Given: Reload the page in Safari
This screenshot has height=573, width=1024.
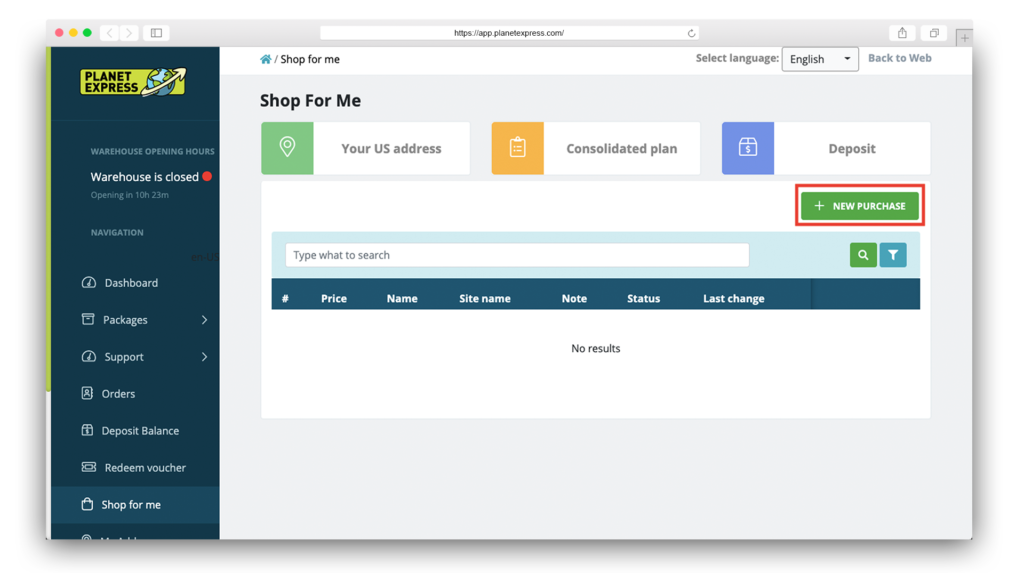Looking at the screenshot, I should pos(691,33).
